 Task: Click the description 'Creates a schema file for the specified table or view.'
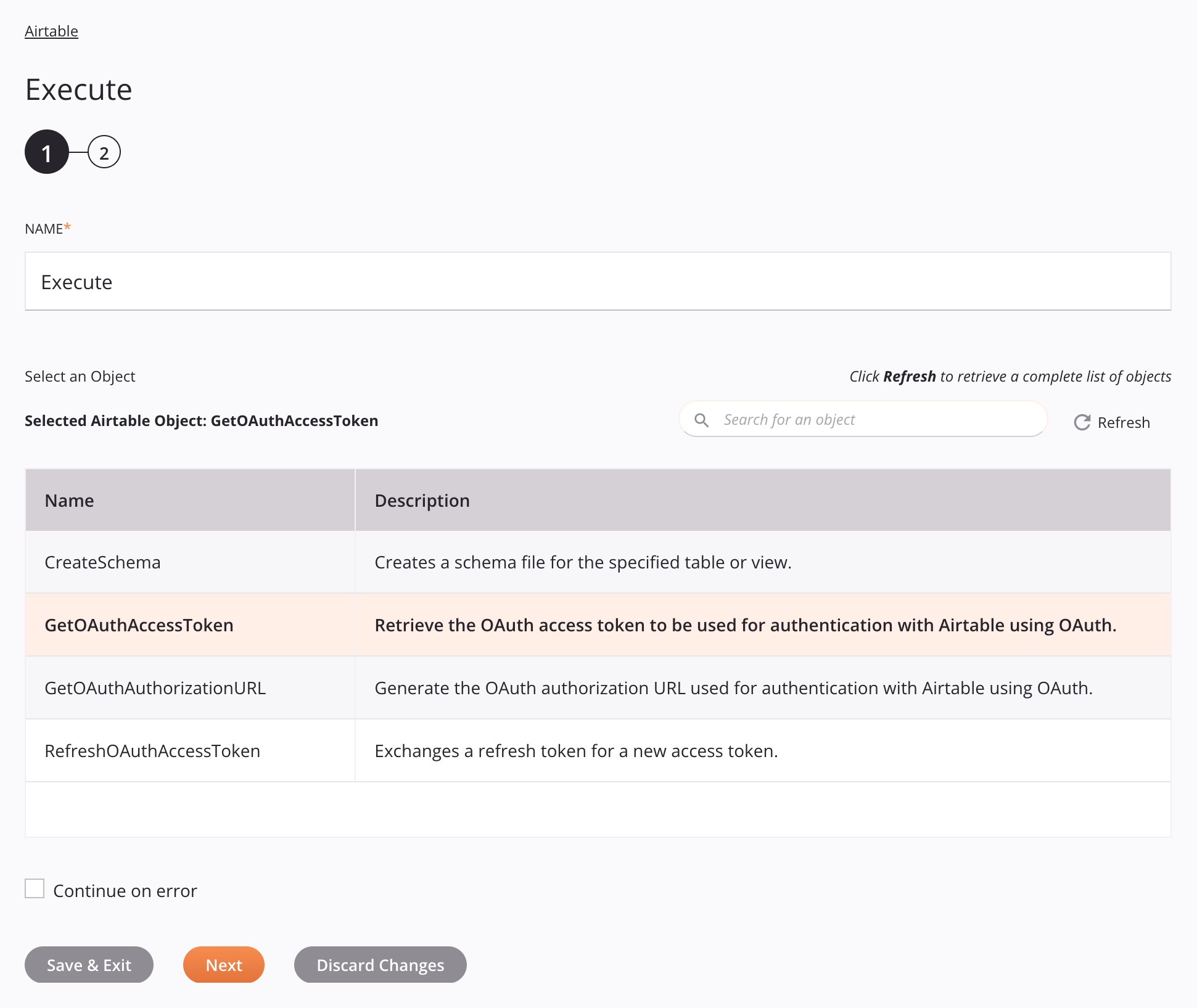pyautogui.click(x=583, y=562)
